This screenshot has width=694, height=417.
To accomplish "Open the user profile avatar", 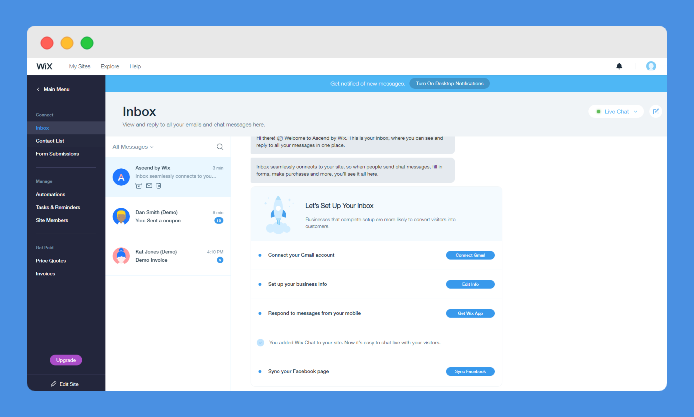I will pos(651,66).
